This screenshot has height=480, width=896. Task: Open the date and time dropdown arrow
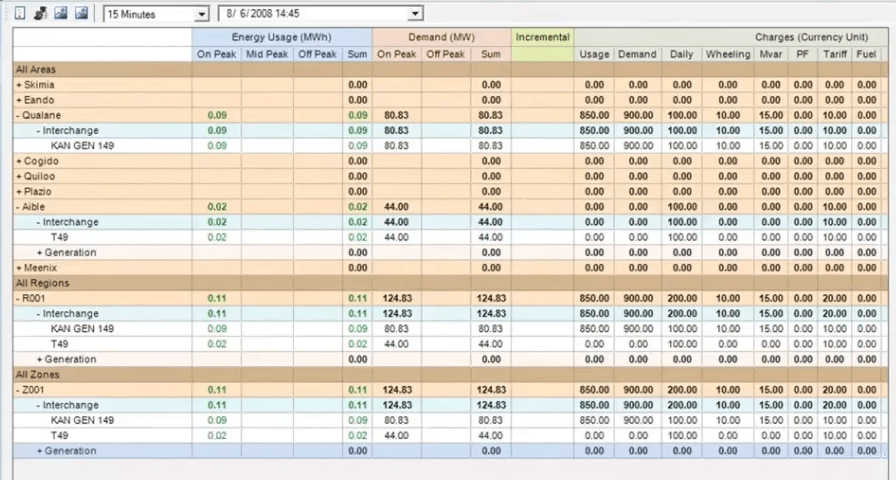[x=416, y=14]
